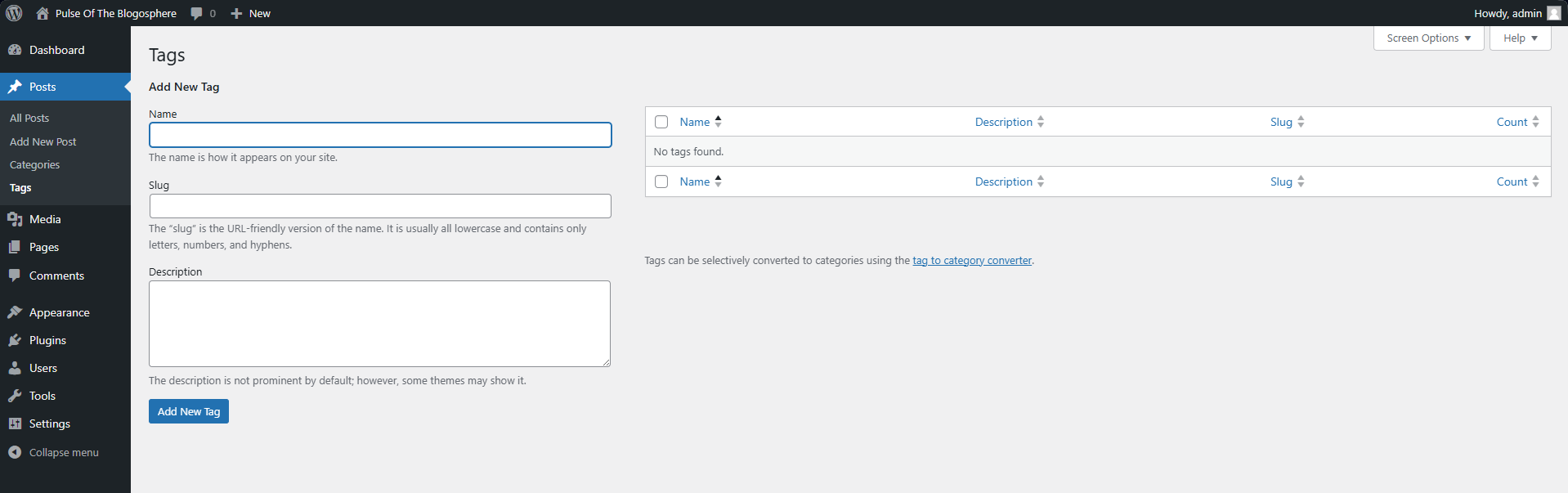Screen dimensions: 1568x493
Task: Click the Tools wrench icon
Action: pyautogui.click(x=15, y=396)
